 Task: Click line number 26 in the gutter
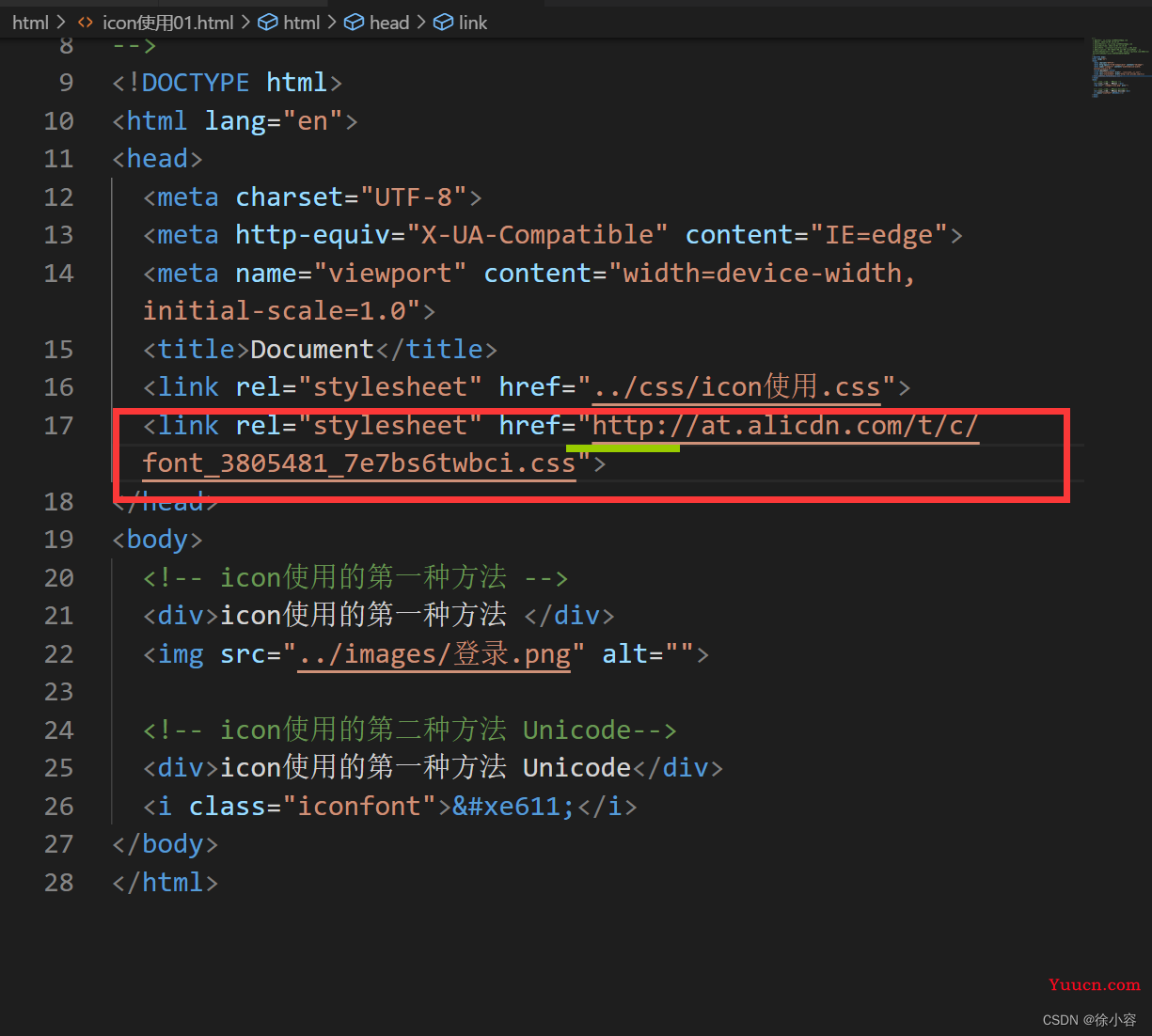click(58, 807)
